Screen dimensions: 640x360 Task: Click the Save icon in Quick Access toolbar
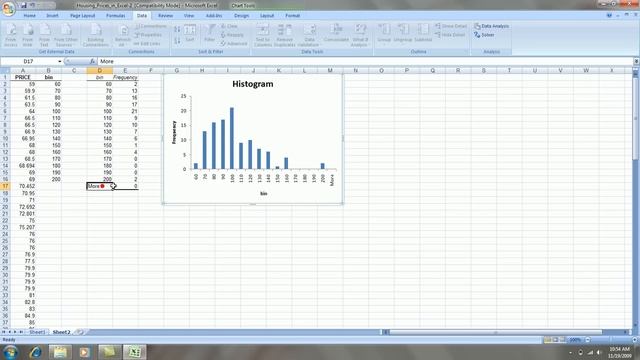coord(24,5)
